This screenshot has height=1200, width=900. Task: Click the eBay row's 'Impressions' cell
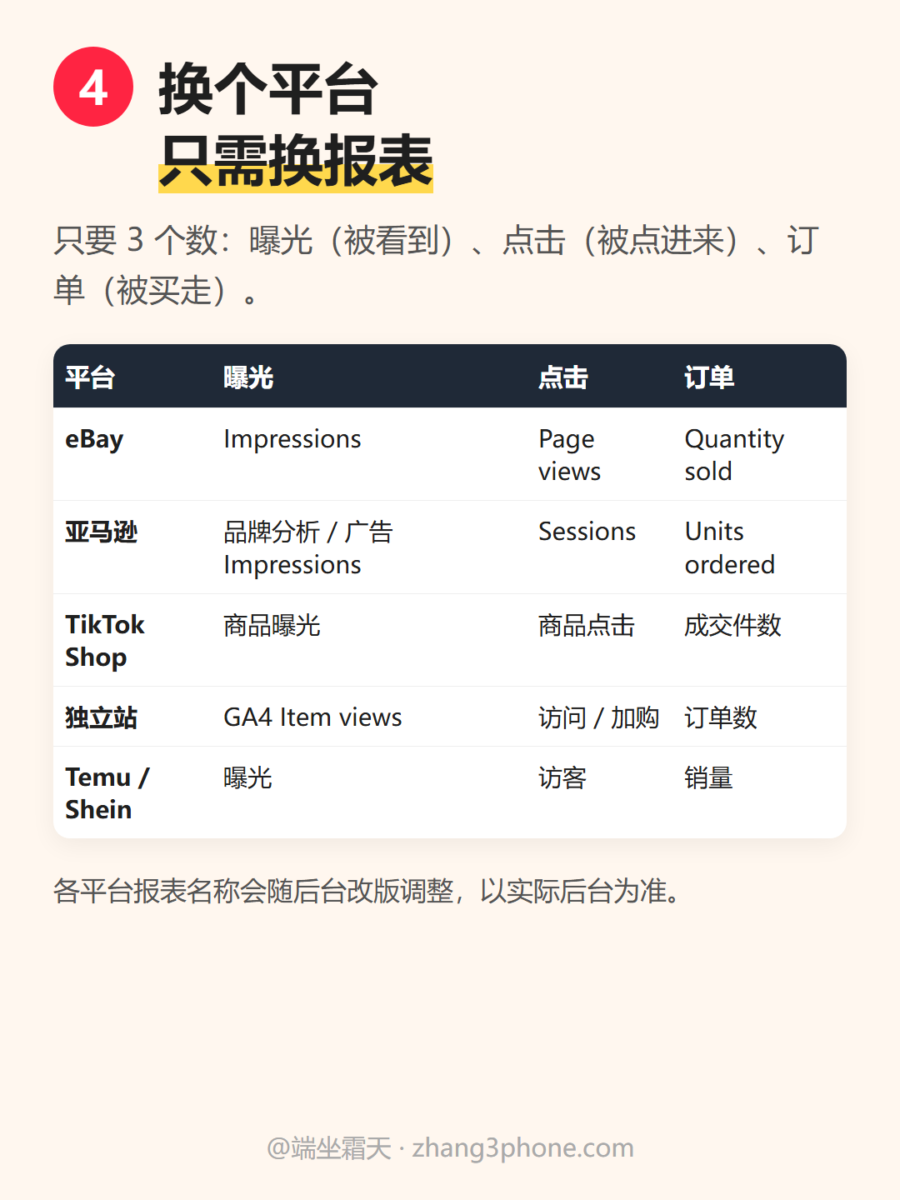[x=292, y=439]
